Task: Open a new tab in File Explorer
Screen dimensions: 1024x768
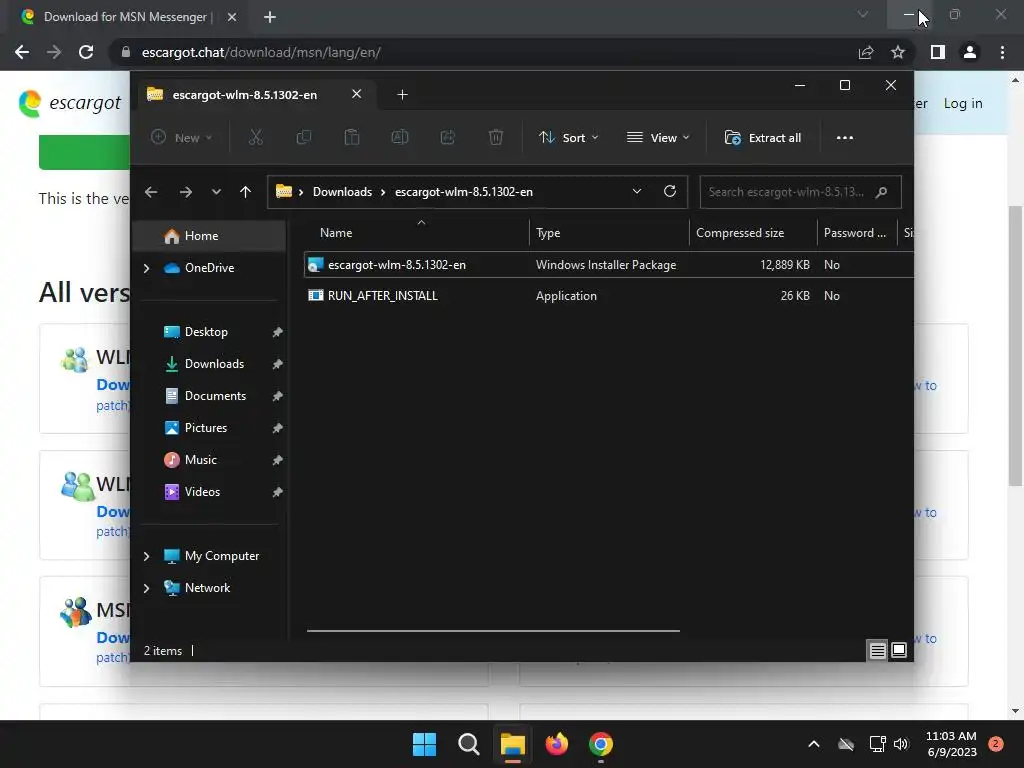Action: [x=402, y=95]
